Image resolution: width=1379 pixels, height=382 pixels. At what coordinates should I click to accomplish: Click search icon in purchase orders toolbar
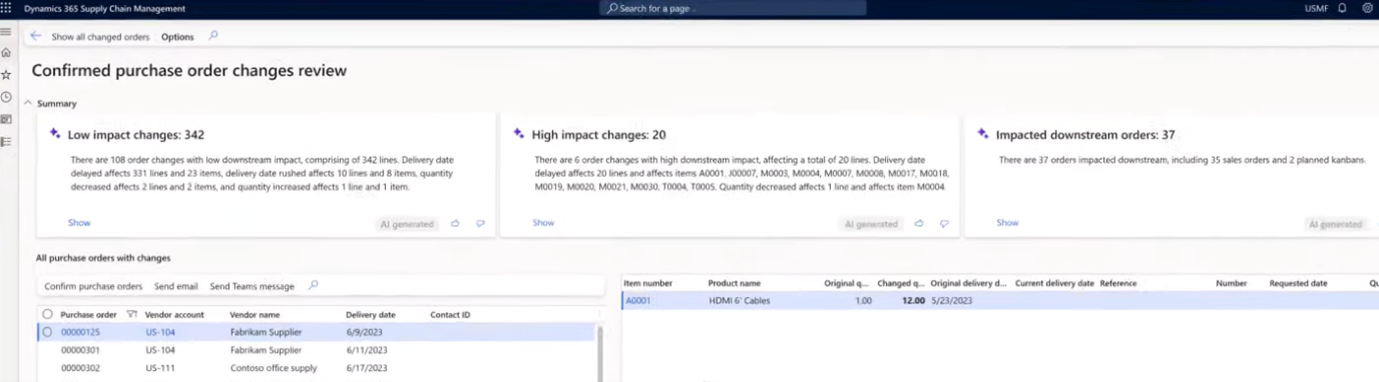tap(313, 285)
